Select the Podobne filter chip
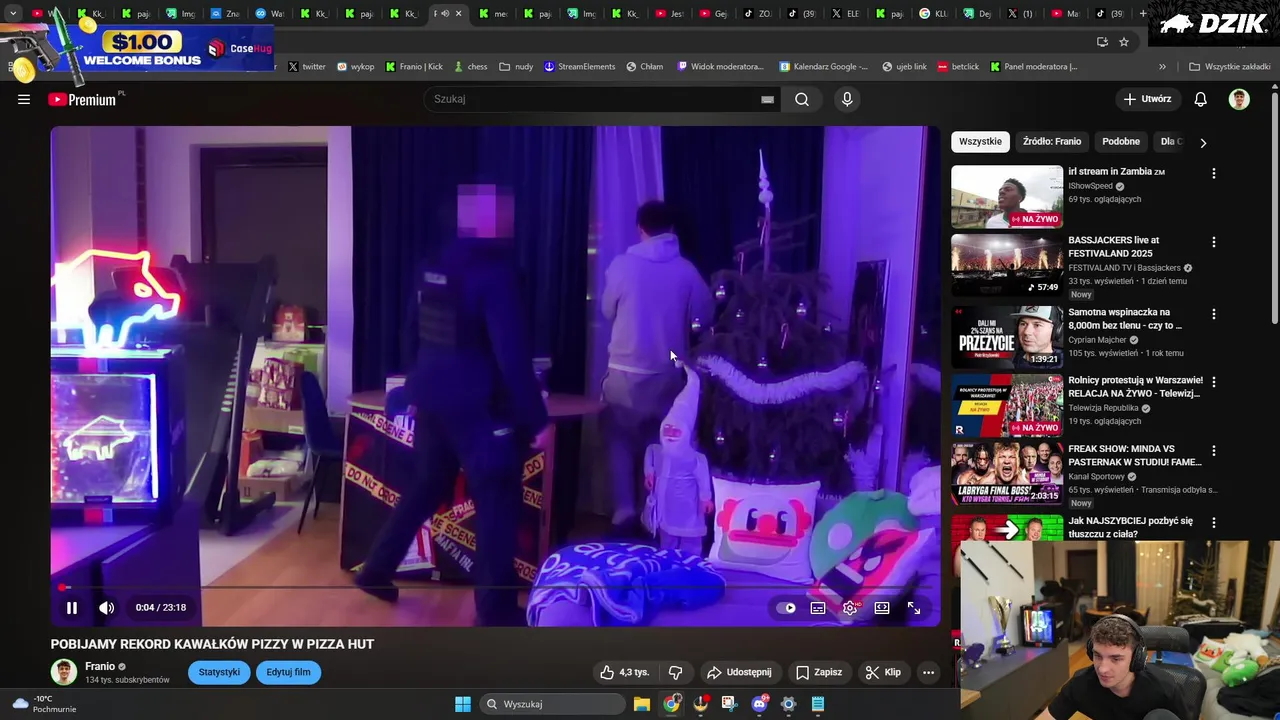 [x=1121, y=142]
